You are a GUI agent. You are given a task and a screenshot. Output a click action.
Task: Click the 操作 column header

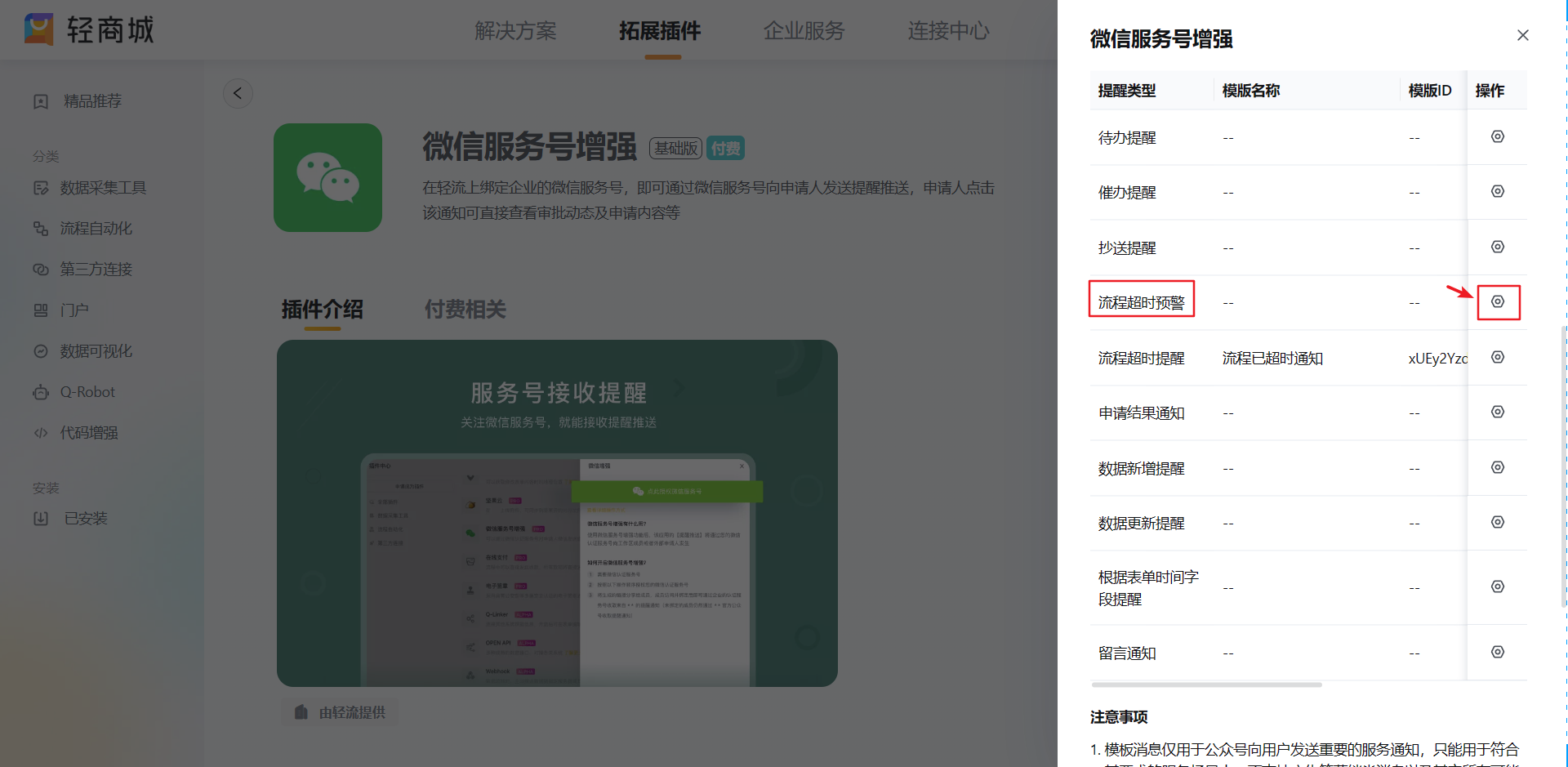coord(1490,91)
